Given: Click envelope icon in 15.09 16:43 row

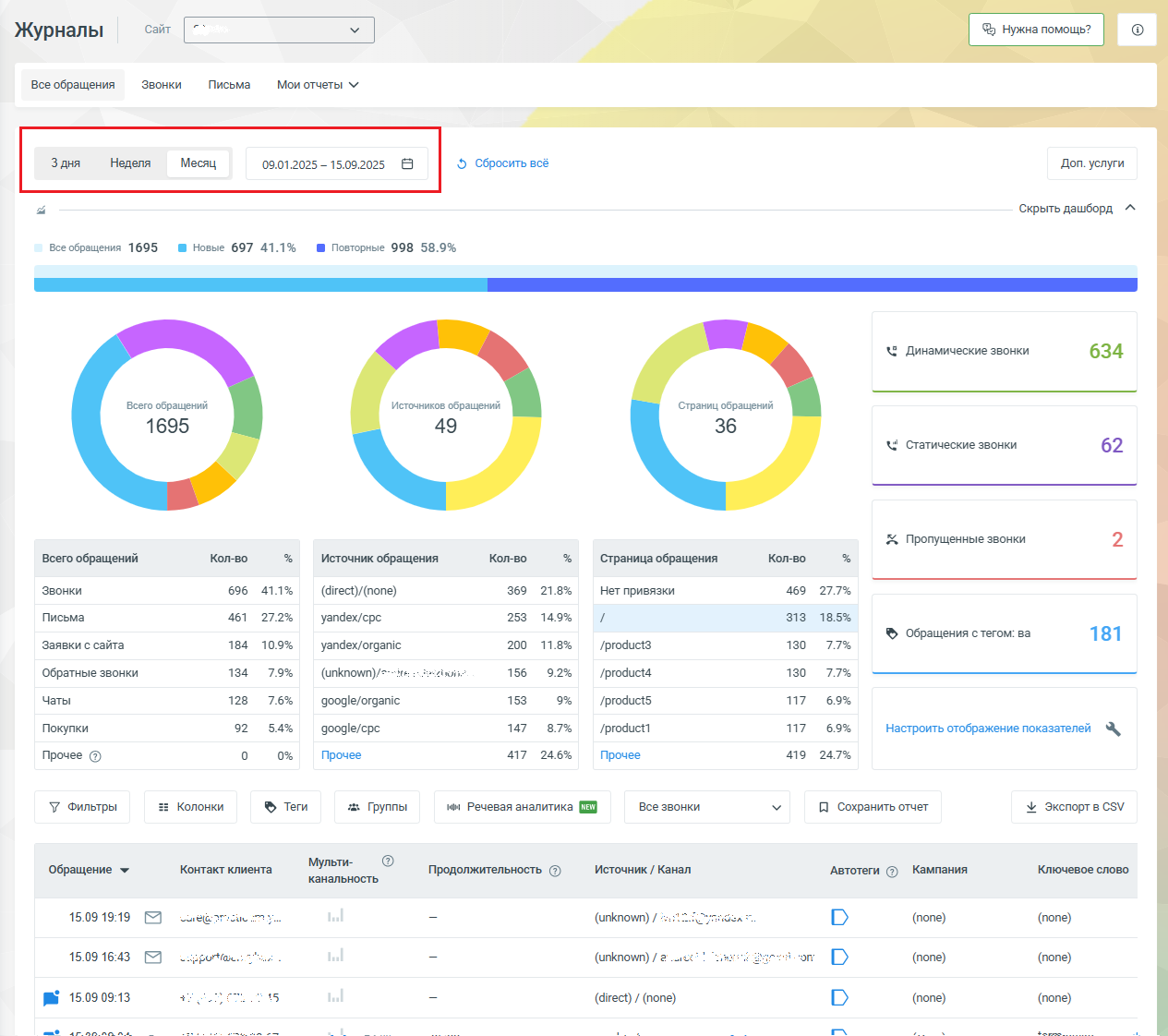Looking at the screenshot, I should 153,958.
